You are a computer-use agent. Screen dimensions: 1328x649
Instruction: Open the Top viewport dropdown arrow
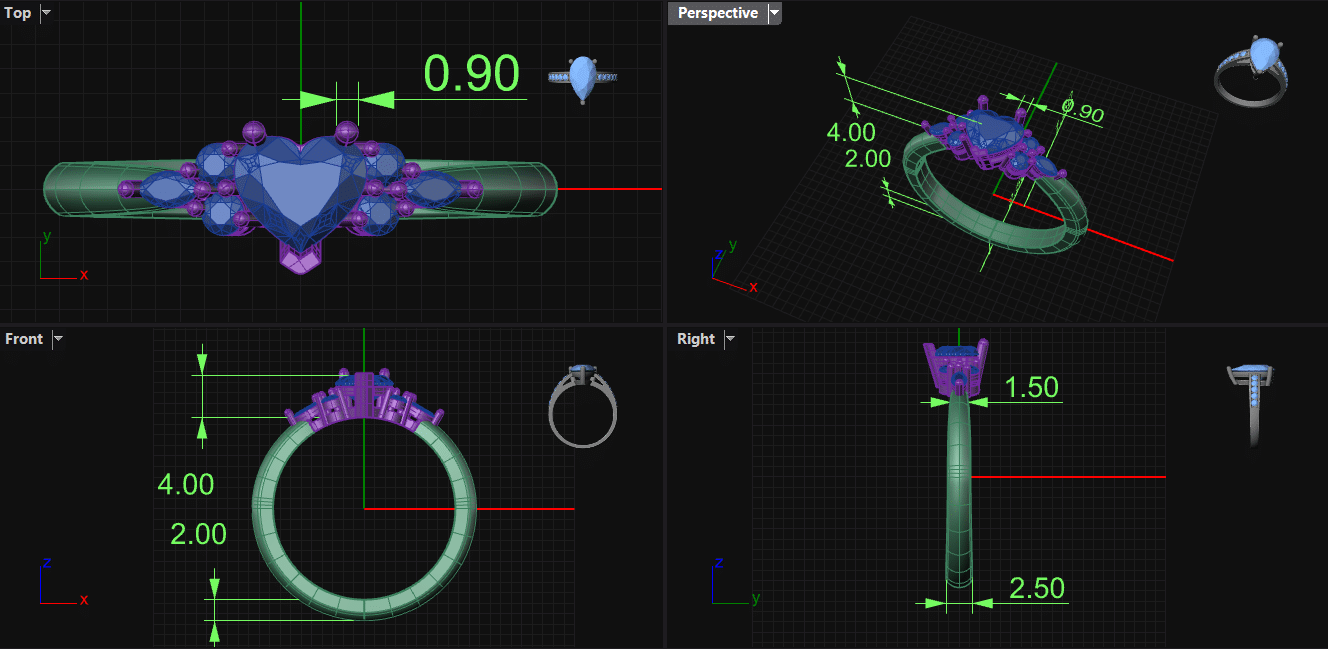[x=46, y=13]
